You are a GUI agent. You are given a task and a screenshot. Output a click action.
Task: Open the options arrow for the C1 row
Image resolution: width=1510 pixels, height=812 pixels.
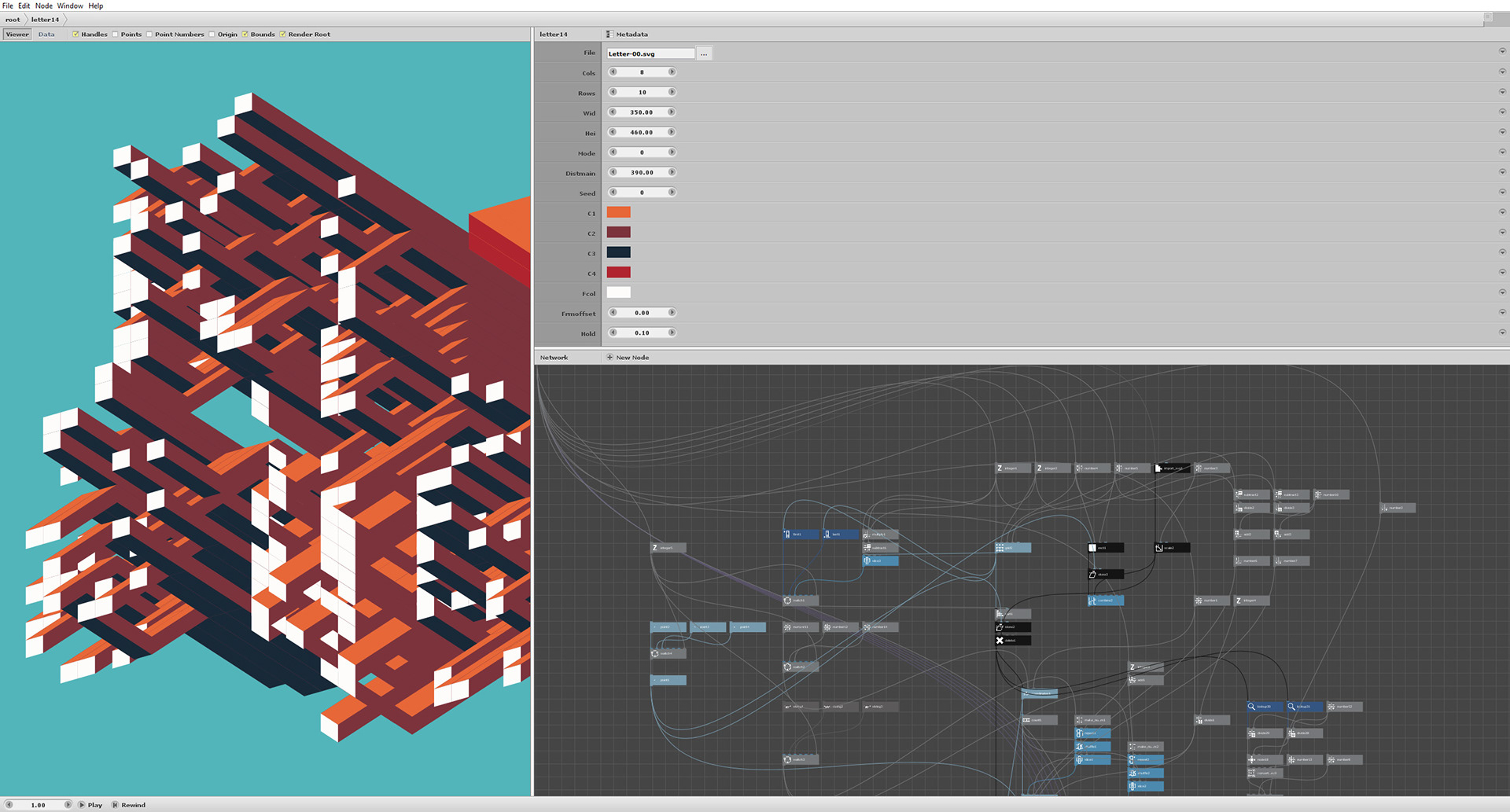(1502, 212)
